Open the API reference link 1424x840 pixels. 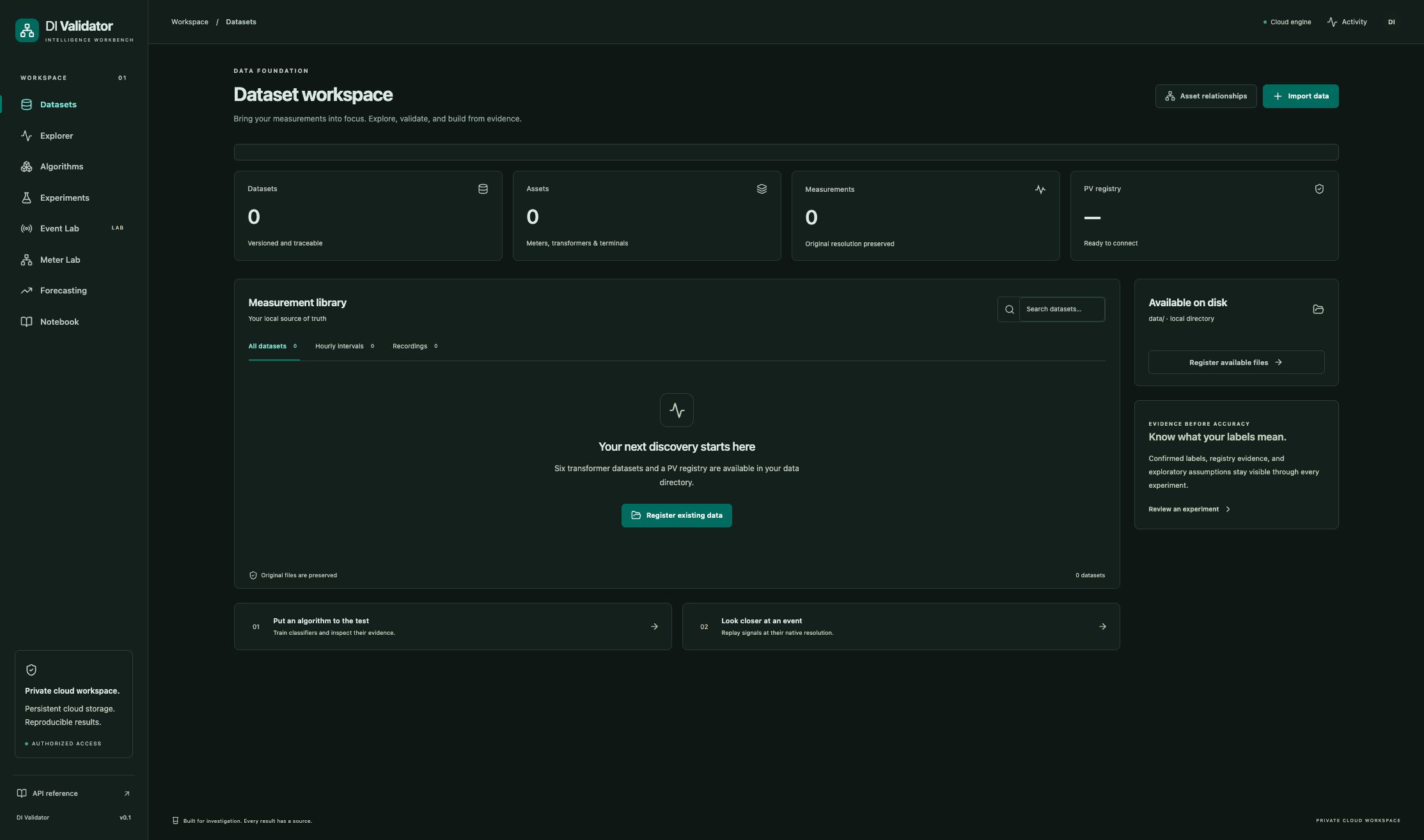(x=74, y=793)
